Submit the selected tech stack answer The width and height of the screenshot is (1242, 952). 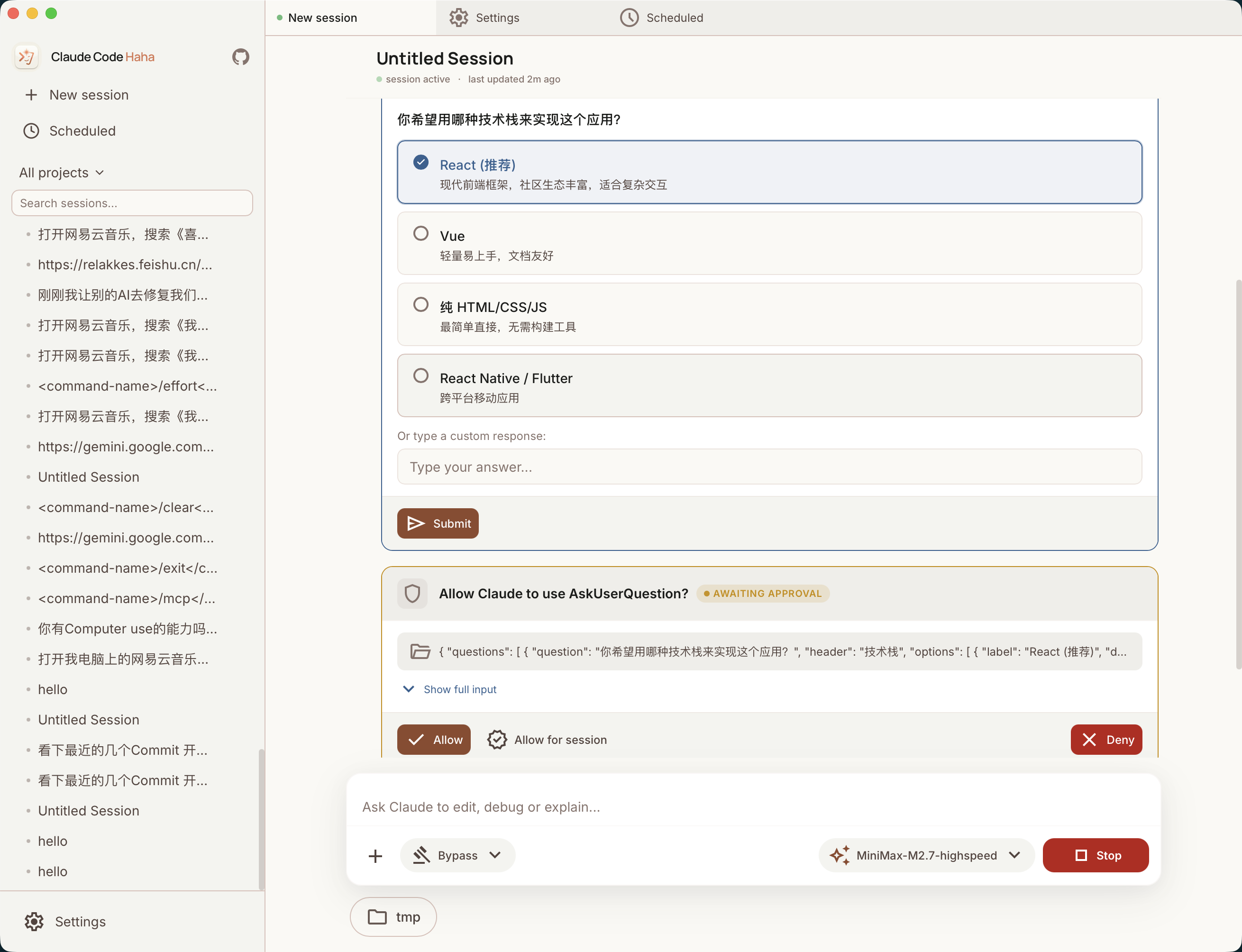438,523
